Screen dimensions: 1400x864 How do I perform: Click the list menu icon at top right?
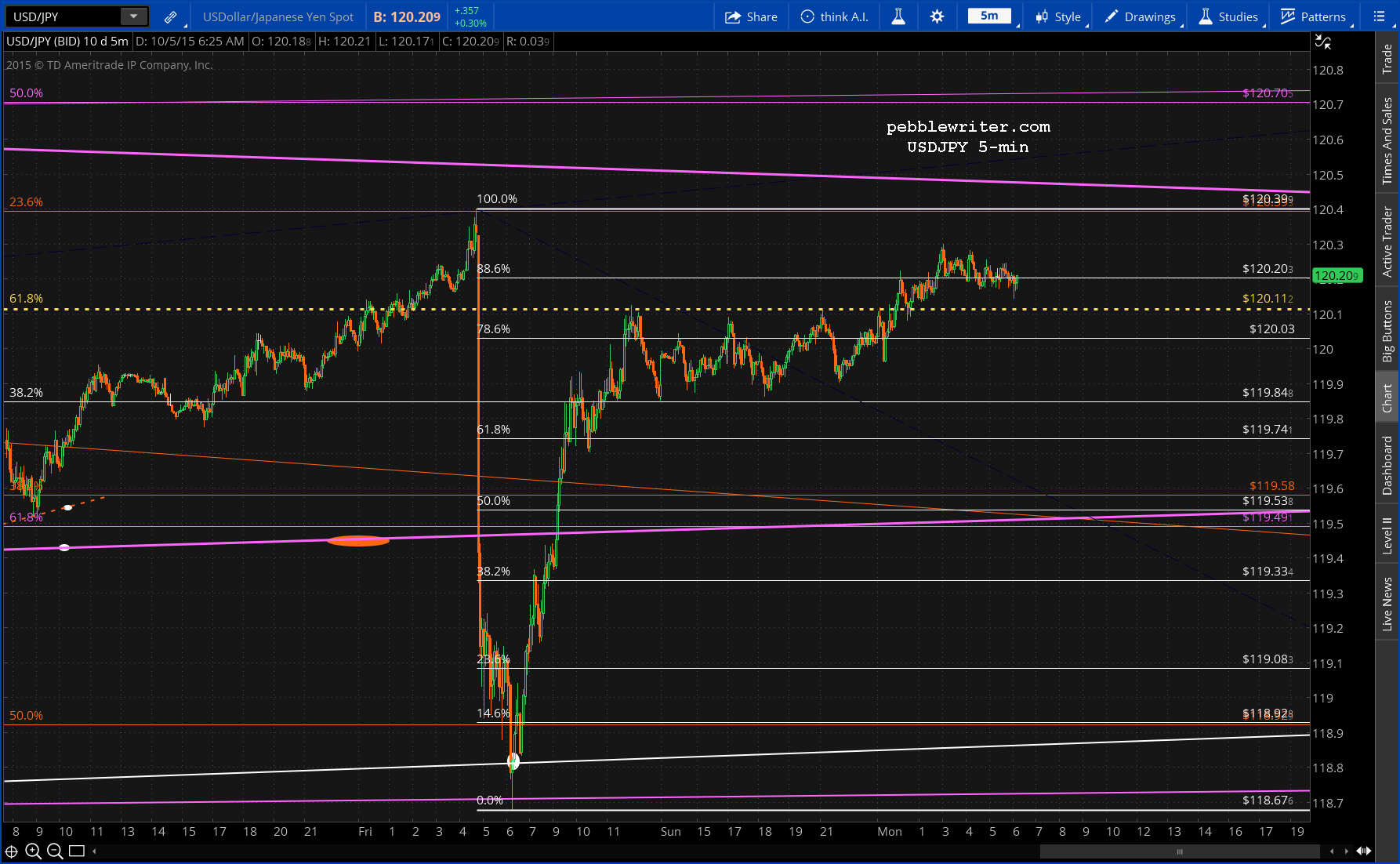tap(1380, 16)
